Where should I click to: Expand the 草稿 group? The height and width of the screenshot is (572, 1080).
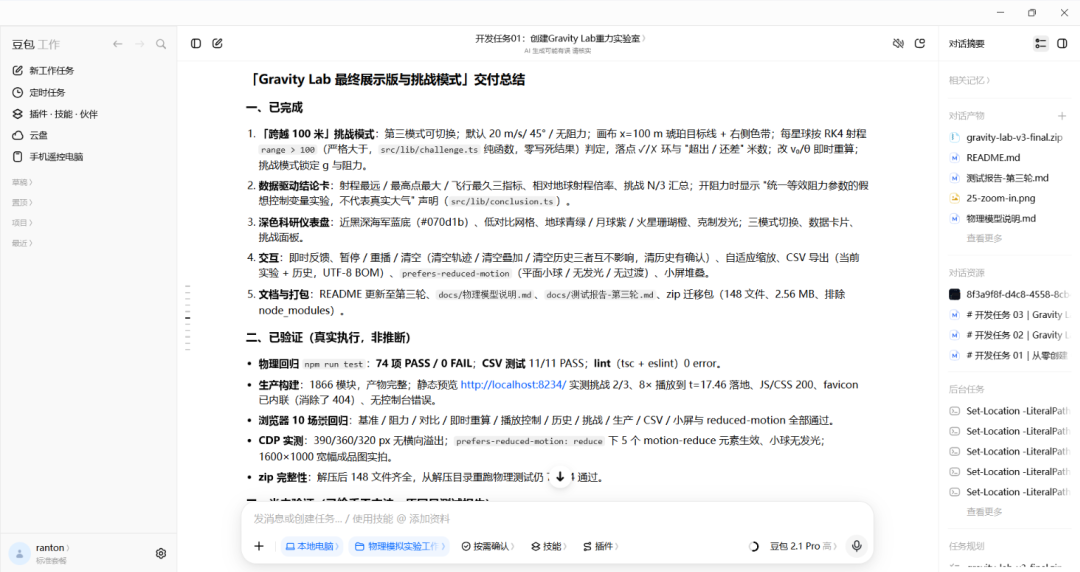[x=22, y=182]
